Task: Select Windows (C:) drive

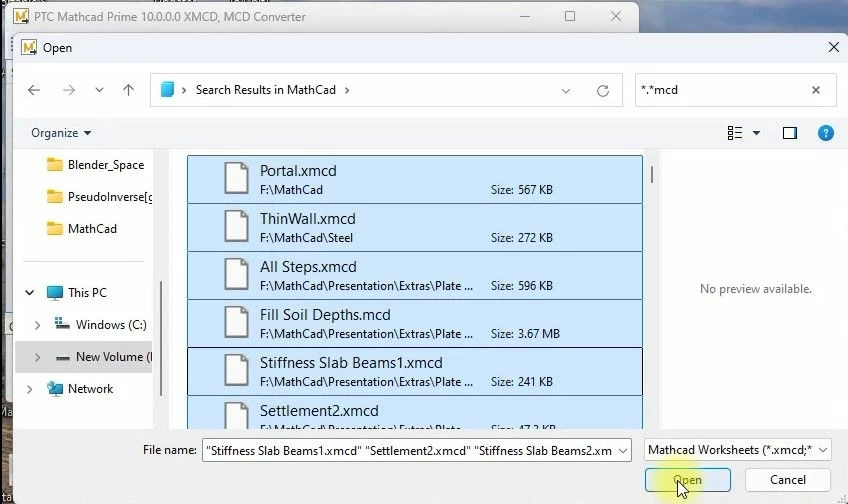Action: tap(101, 324)
